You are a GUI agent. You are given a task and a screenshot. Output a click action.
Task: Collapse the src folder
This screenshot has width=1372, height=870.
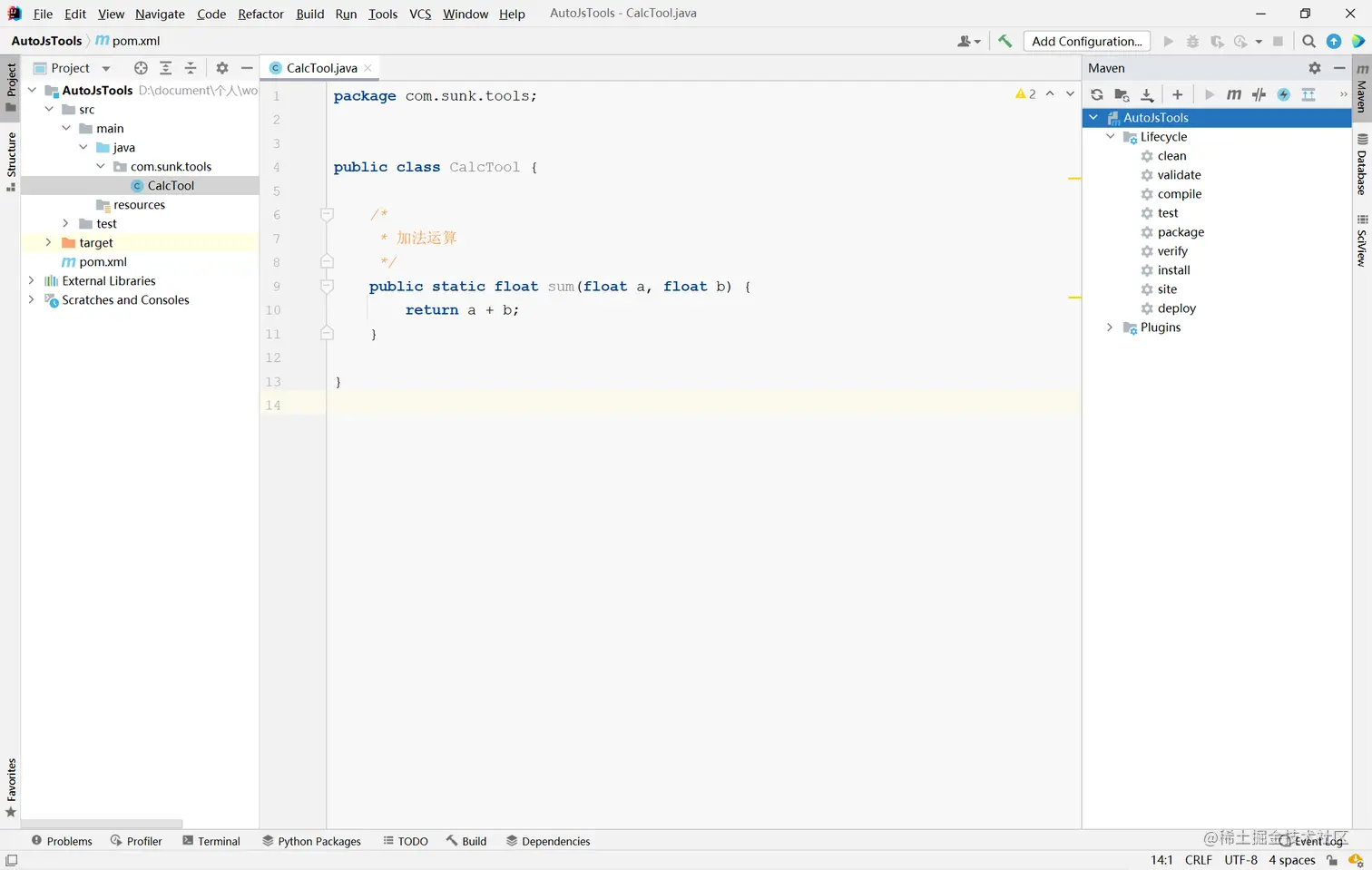tap(49, 109)
